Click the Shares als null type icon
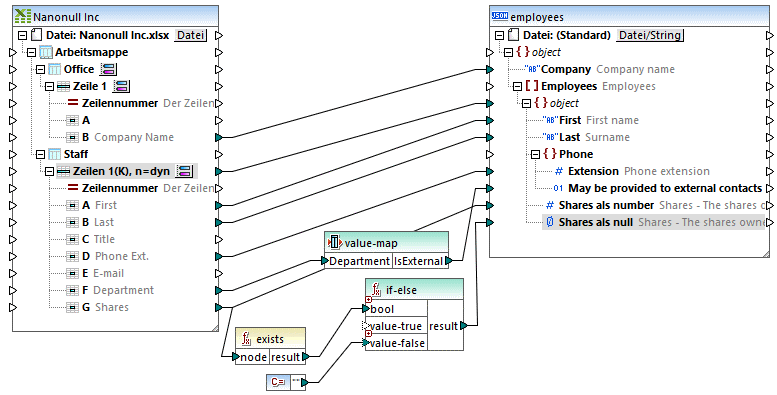Image resolution: width=777 pixels, height=395 pixels. [x=550, y=222]
